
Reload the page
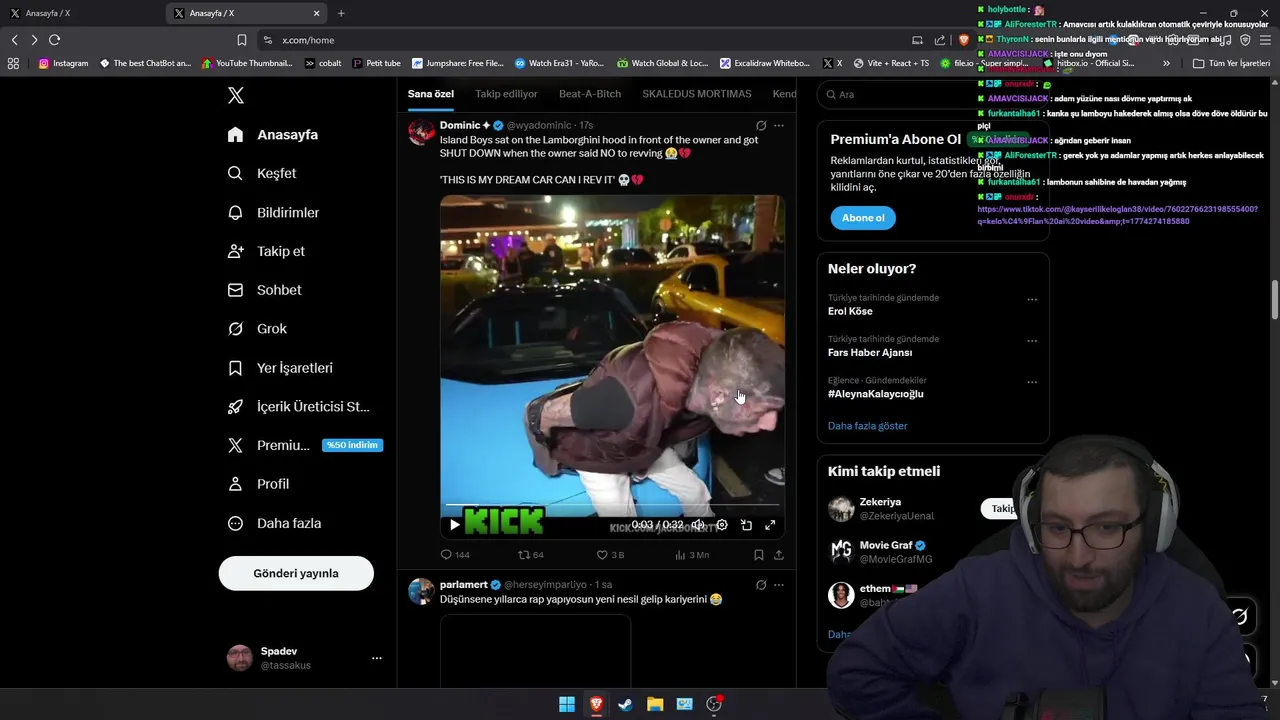(x=54, y=40)
